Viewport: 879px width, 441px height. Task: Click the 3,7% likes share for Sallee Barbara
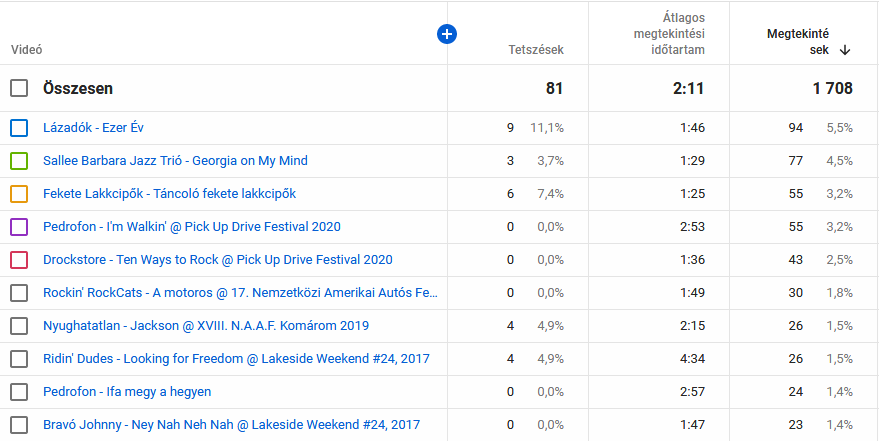[550, 161]
